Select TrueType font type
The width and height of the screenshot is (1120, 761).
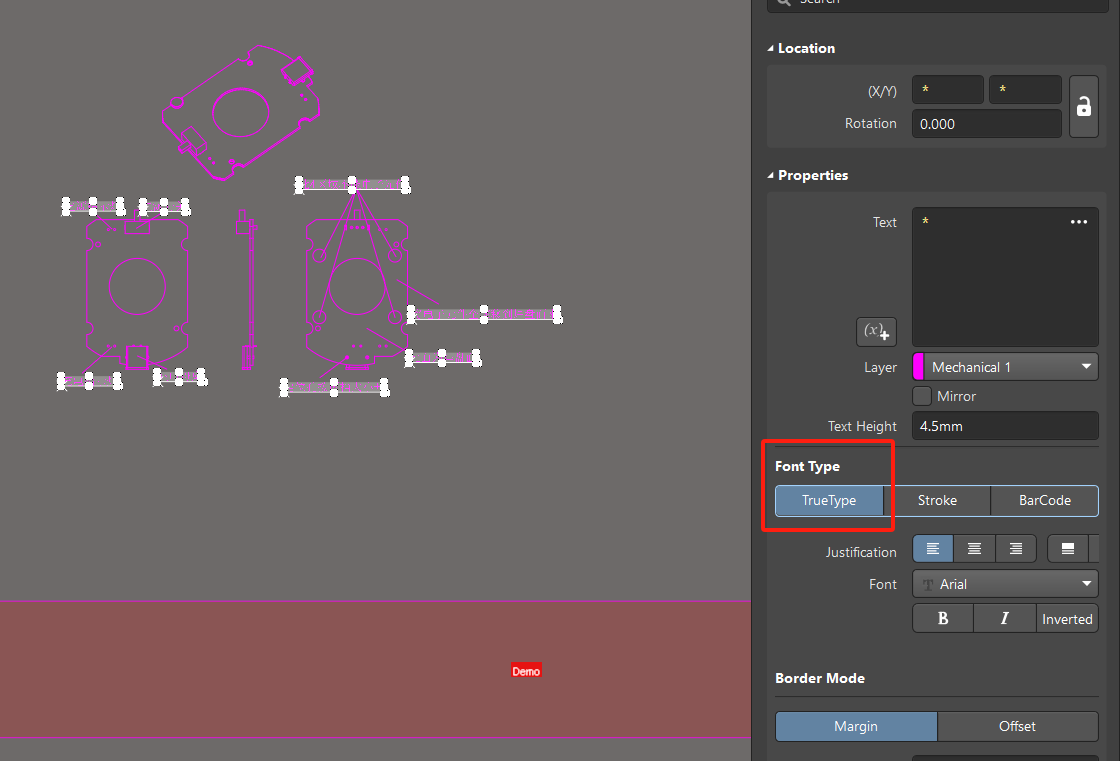click(829, 500)
